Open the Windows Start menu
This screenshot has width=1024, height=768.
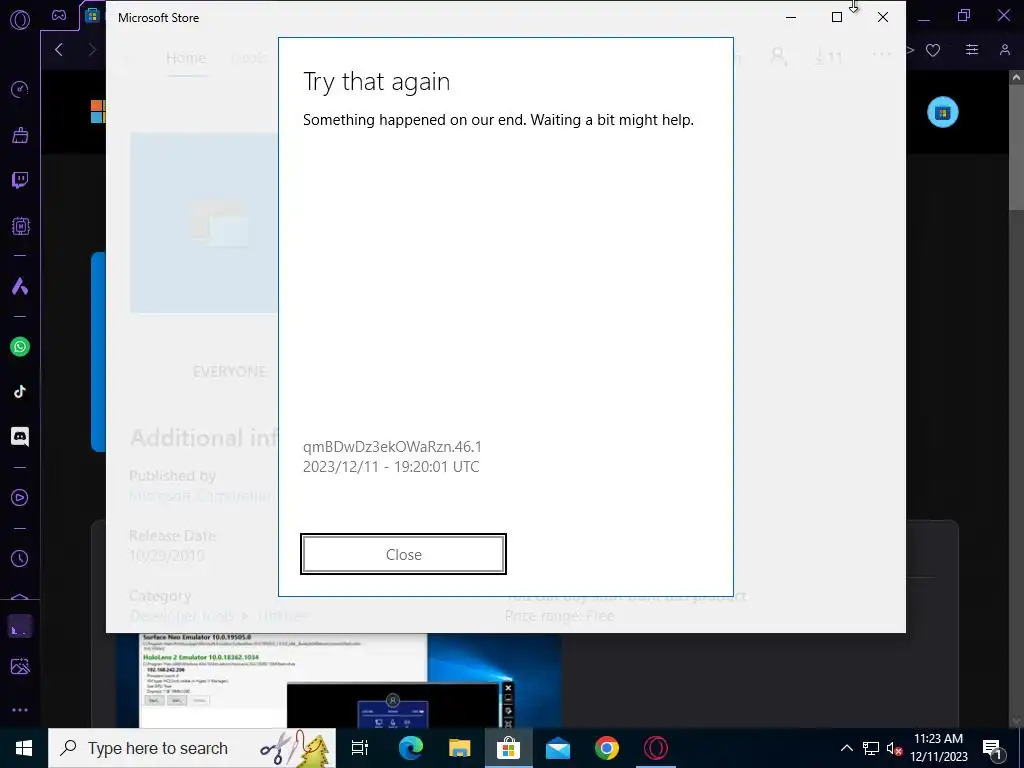24,748
